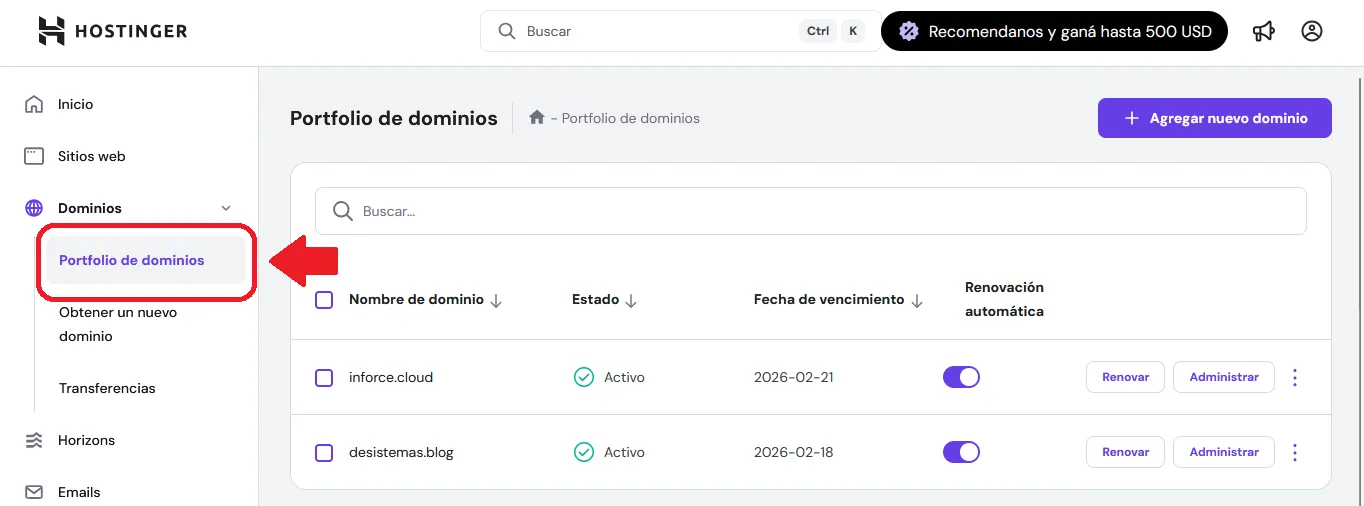Select Portfolio de dominios menu item
Image resolution: width=1364 pixels, height=506 pixels.
pyautogui.click(x=146, y=260)
